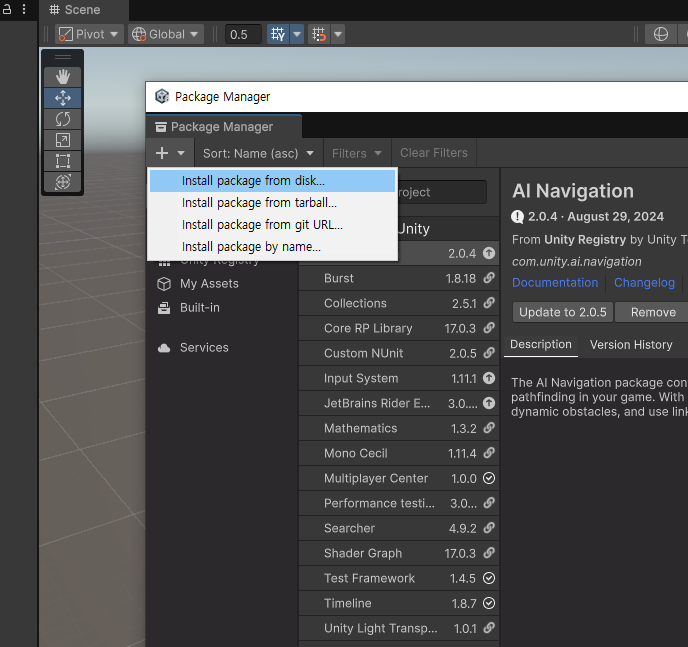Select the Hand view tool
This screenshot has width=688, height=647.
(x=63, y=77)
